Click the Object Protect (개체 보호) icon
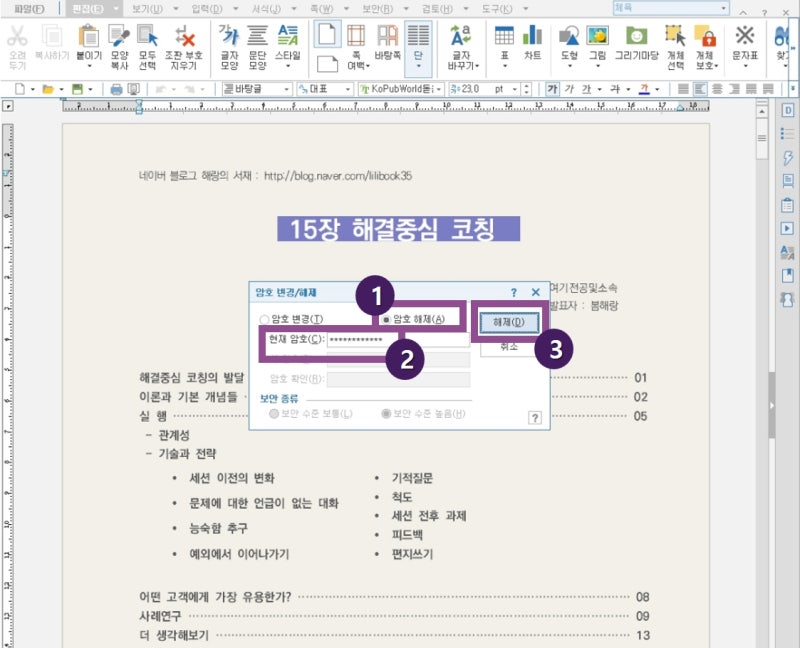Viewport: 800px width, 648px height. 706,37
